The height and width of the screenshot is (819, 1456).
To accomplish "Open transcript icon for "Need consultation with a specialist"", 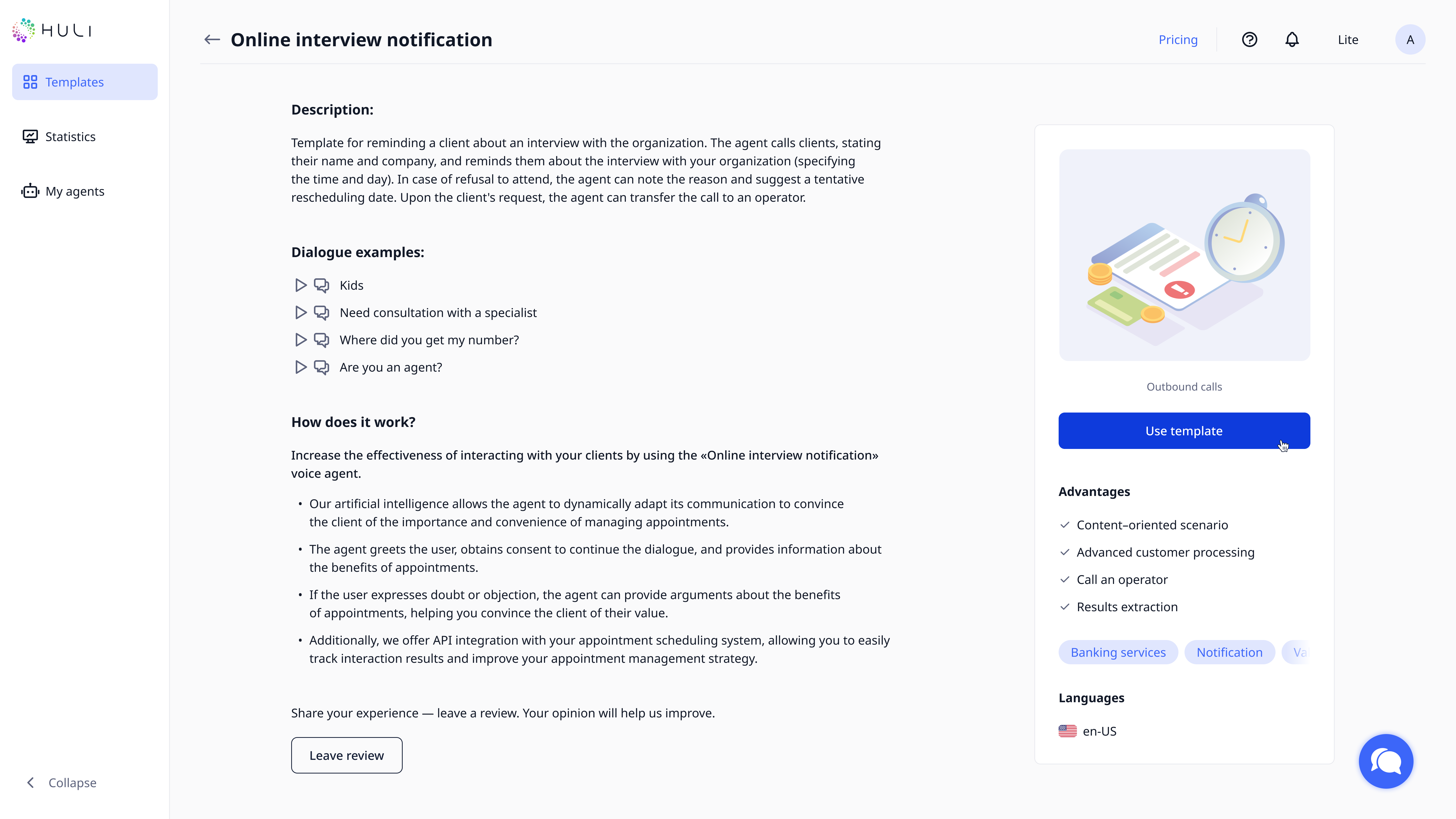I will pos(322,313).
